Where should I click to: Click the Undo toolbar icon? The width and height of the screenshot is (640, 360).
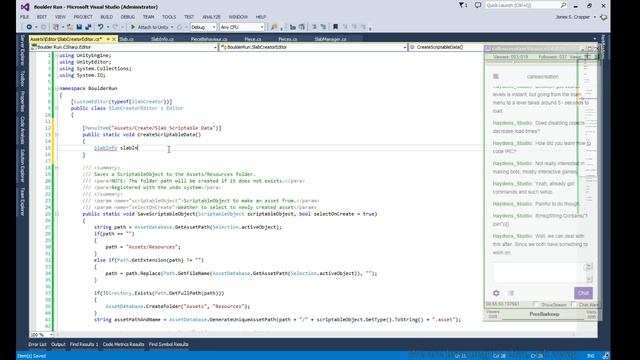pyautogui.click(x=100, y=27)
